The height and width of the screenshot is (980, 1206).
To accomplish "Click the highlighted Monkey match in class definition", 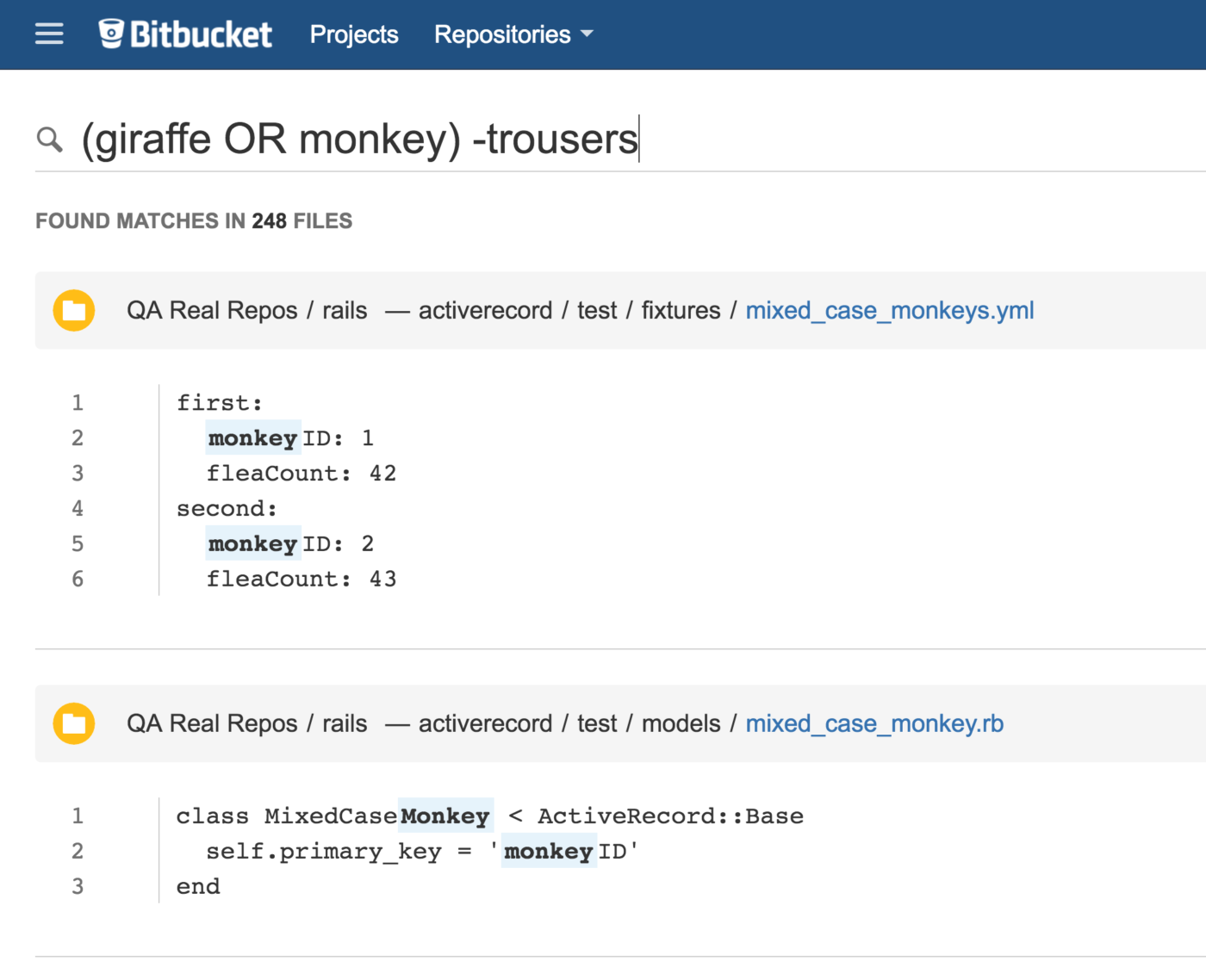I will (445, 816).
